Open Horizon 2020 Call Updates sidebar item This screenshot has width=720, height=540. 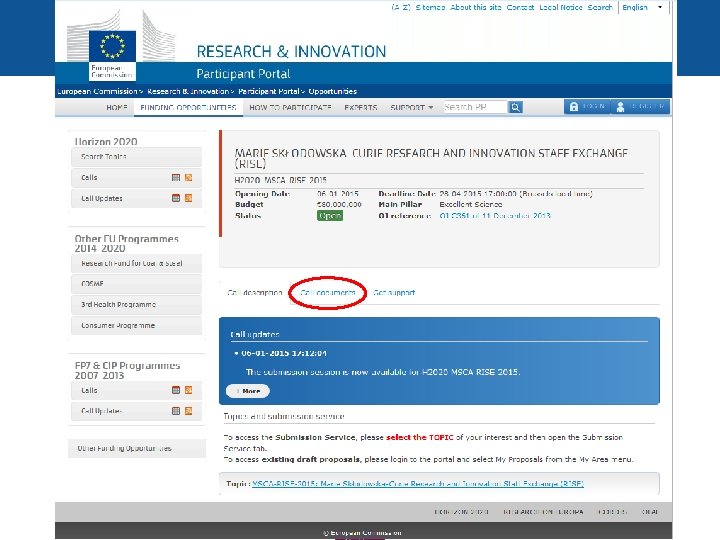pyautogui.click(x=136, y=198)
